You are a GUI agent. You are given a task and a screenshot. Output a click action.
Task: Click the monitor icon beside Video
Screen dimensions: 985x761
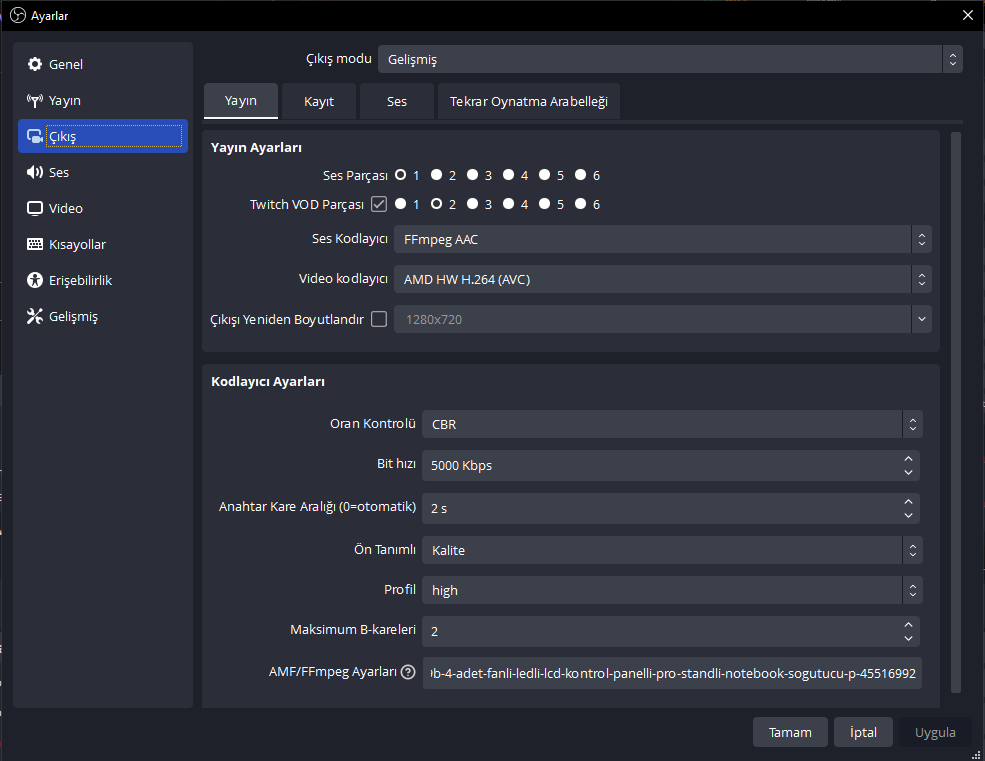pyautogui.click(x=35, y=209)
